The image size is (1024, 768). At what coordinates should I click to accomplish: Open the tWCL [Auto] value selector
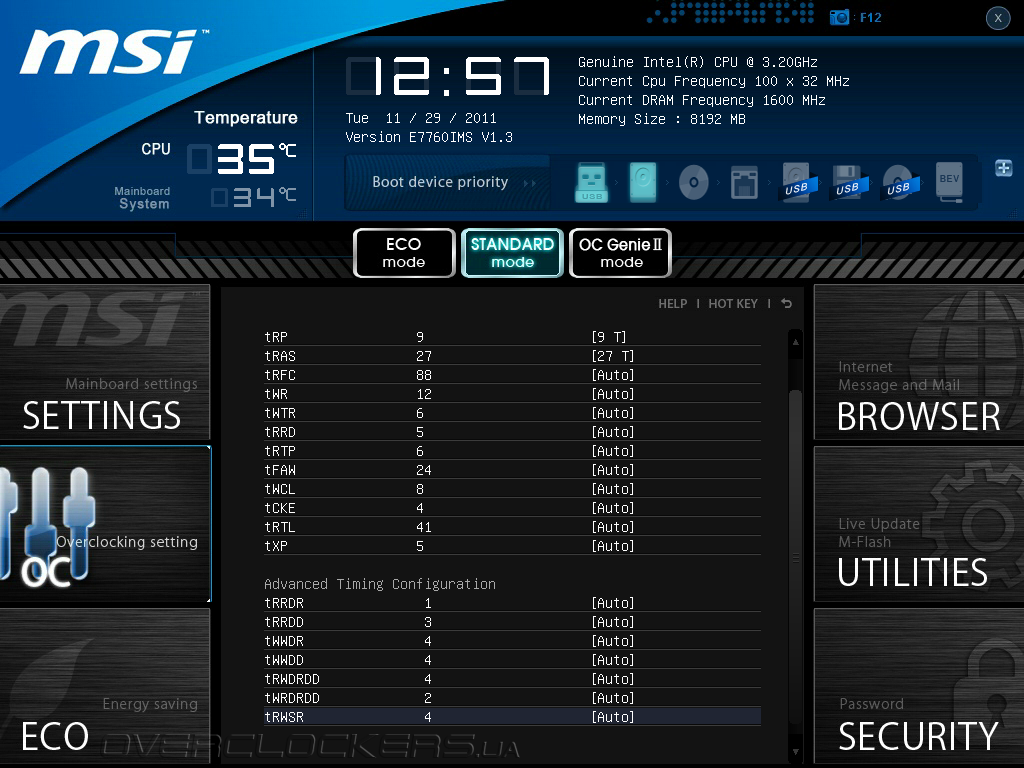(613, 488)
